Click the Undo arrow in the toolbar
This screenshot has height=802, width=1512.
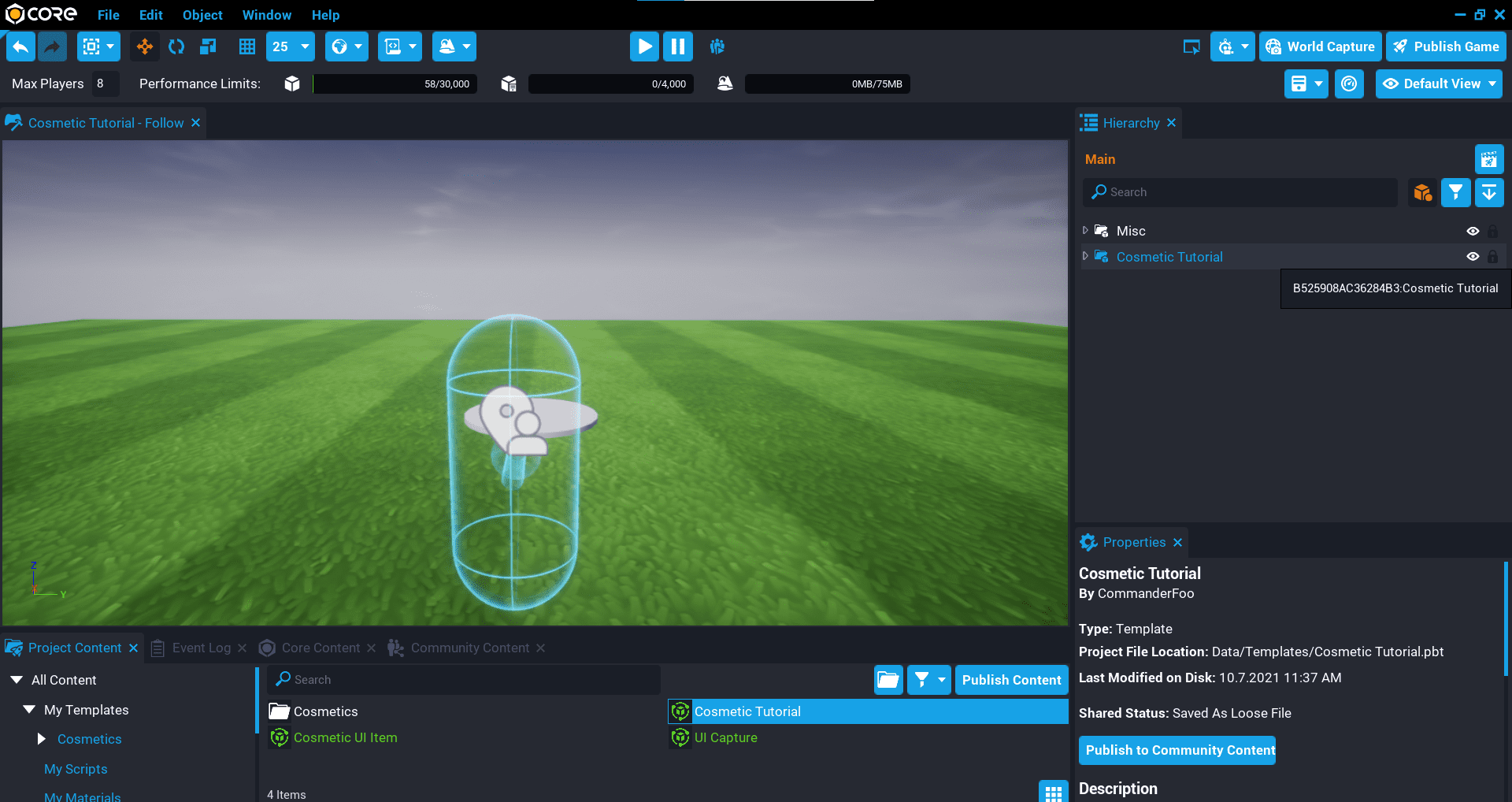(21, 46)
